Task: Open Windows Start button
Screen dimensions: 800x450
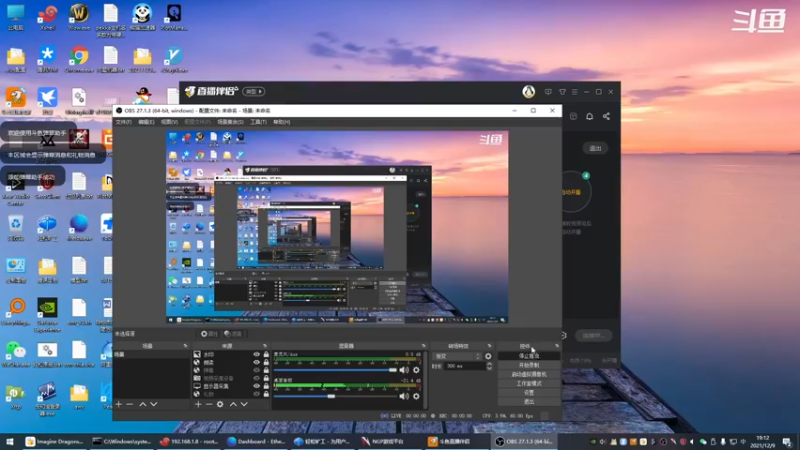Action: (9, 441)
